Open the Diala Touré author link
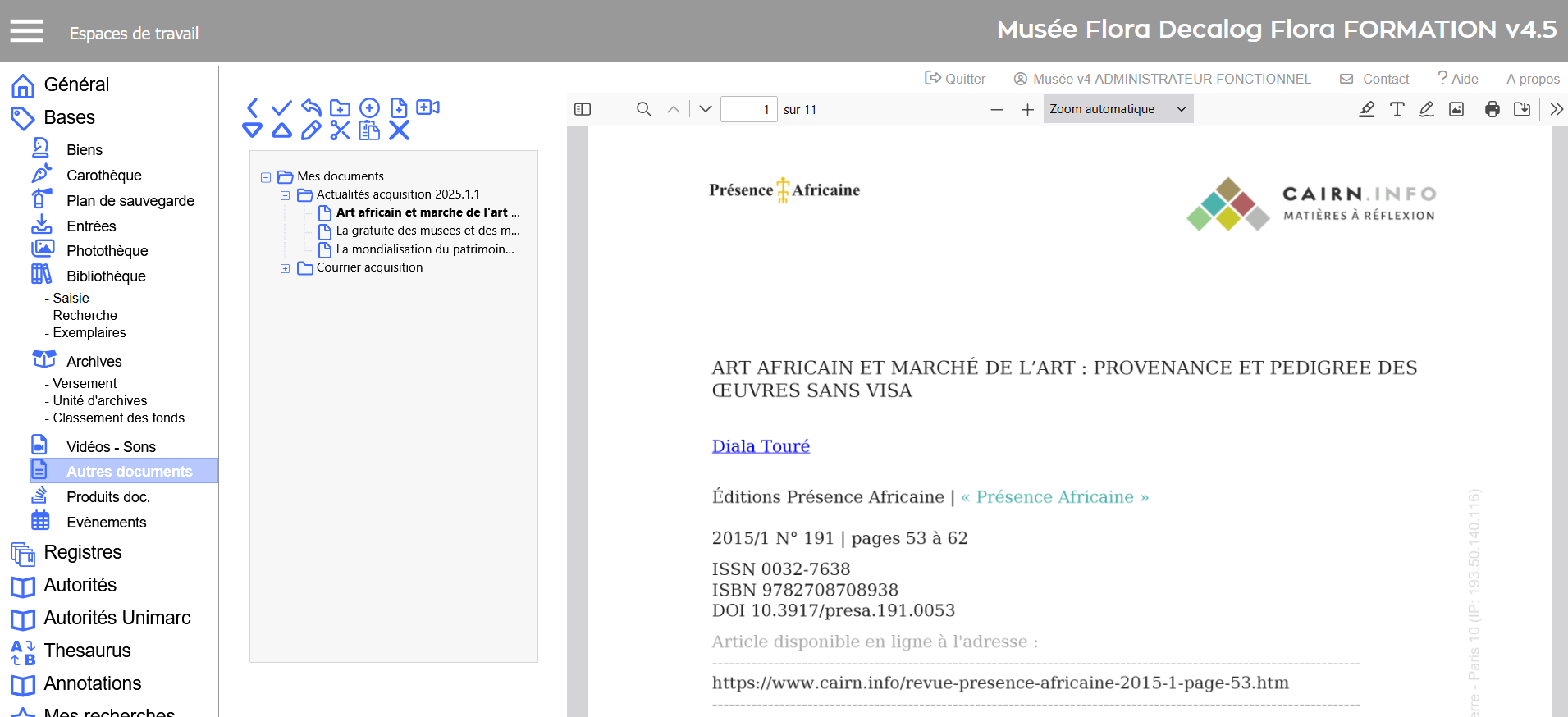The height and width of the screenshot is (717, 1568). (761, 446)
